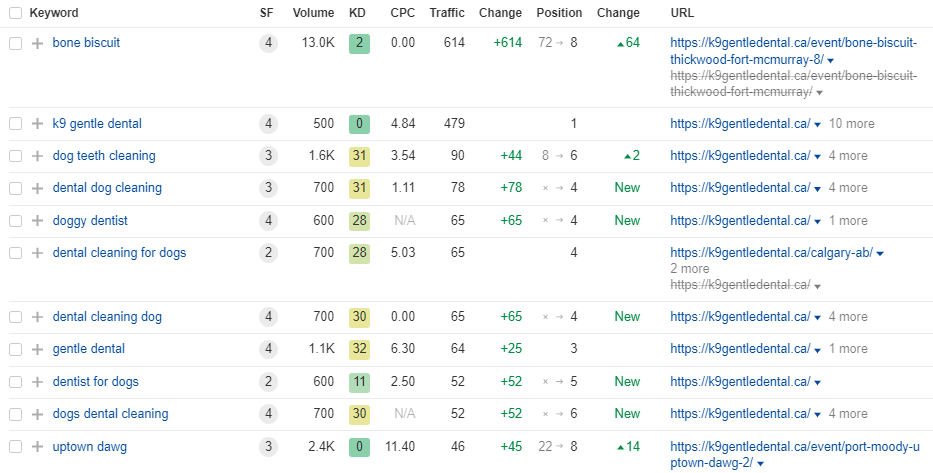Click plus icon beside uptown dawg
The height and width of the screenshot is (473, 933).
tap(37, 447)
